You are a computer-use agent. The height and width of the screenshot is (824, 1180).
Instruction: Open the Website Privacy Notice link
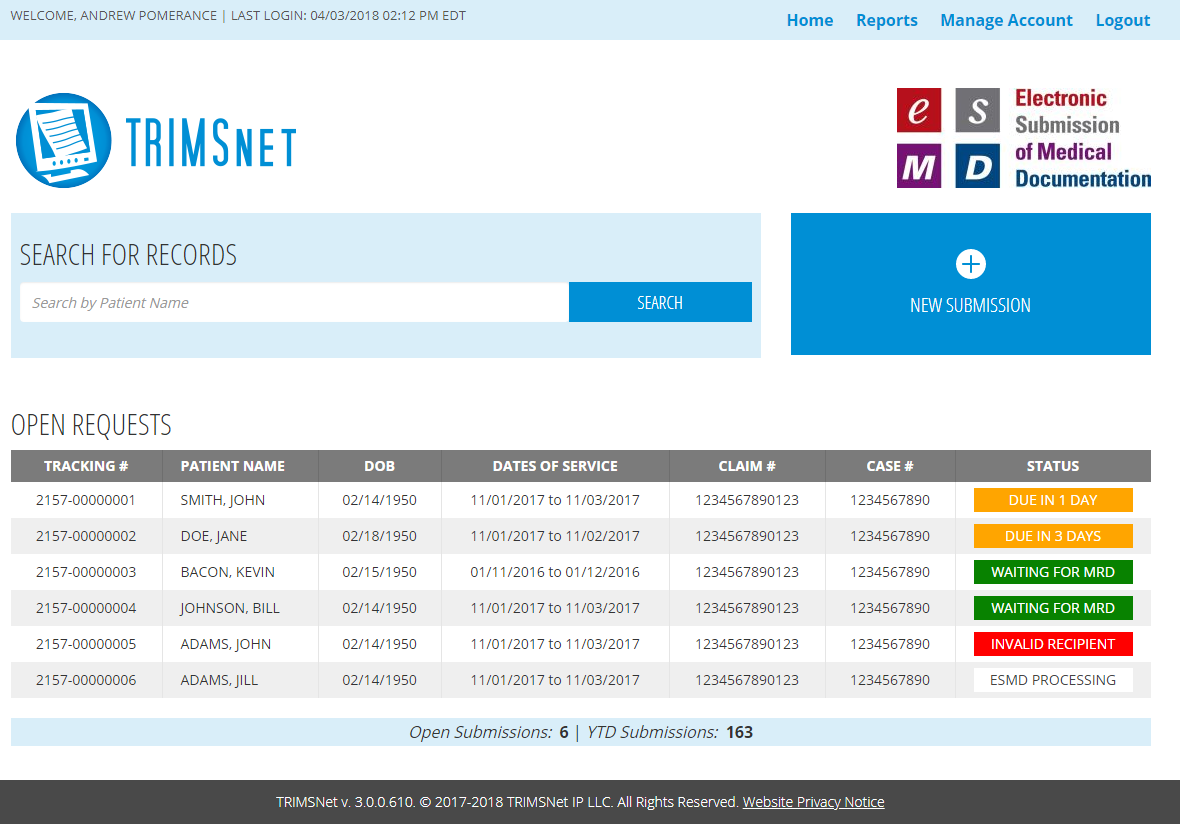(x=813, y=802)
